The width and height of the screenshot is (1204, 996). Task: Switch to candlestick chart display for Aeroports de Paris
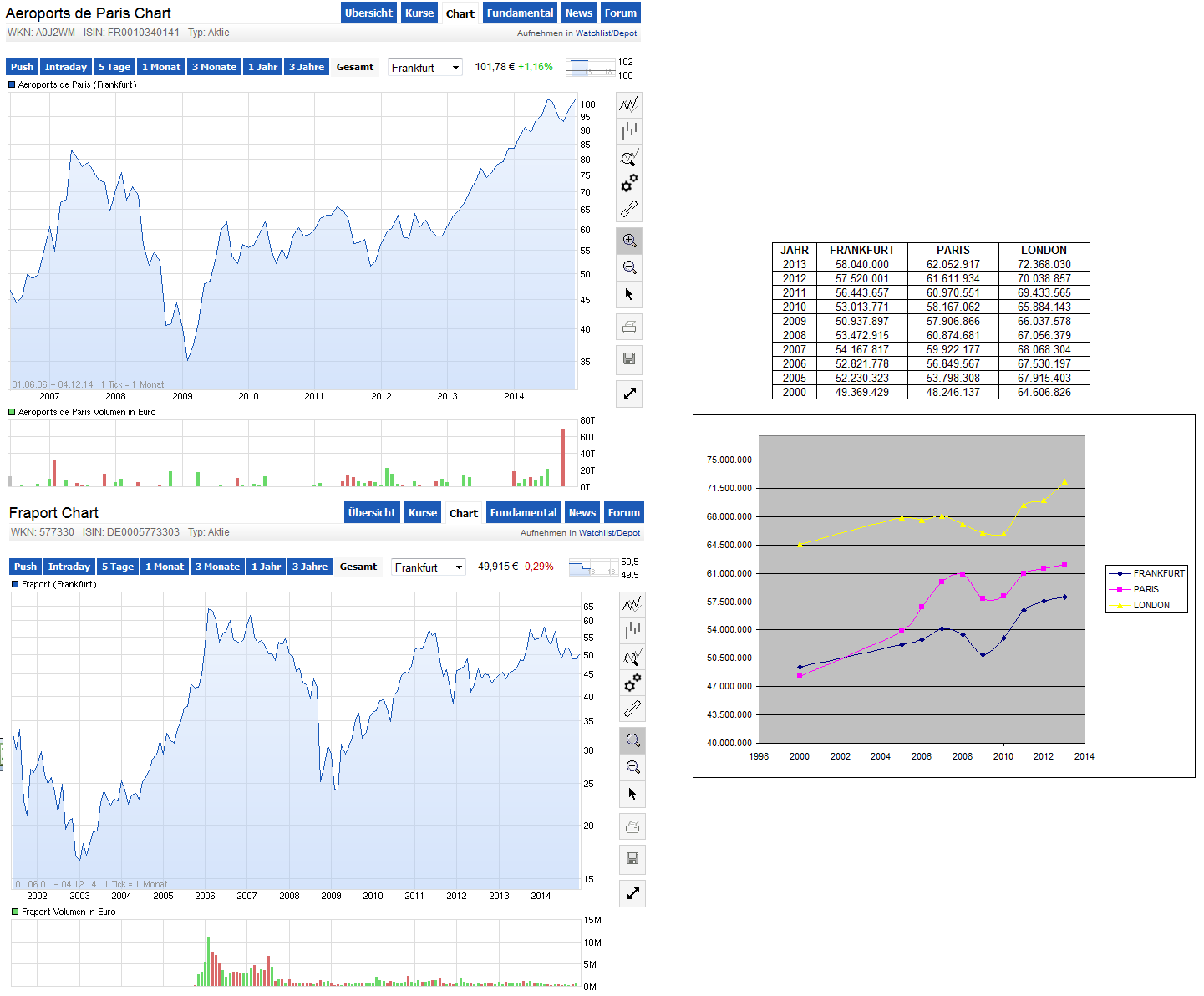[x=629, y=130]
